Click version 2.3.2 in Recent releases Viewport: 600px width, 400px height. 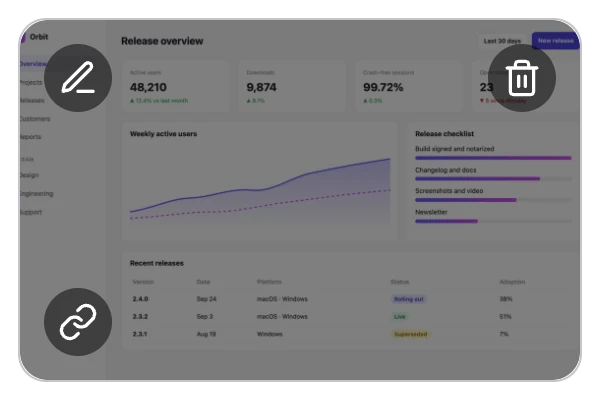(140, 317)
